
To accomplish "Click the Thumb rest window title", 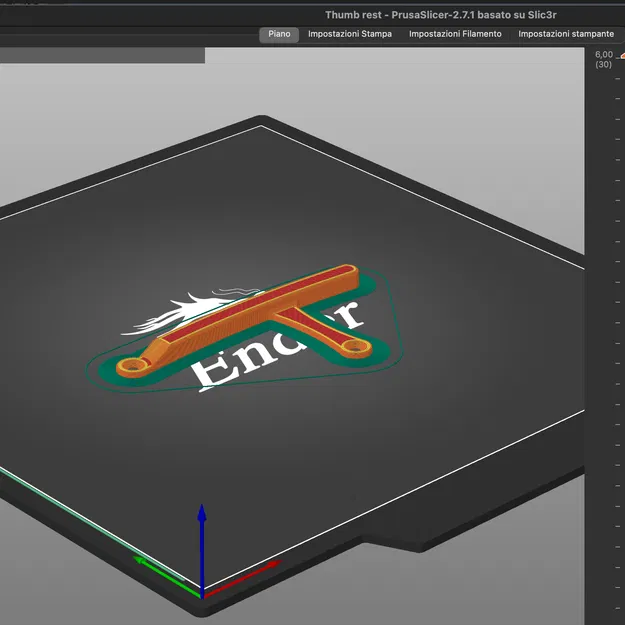I will click(440, 15).
